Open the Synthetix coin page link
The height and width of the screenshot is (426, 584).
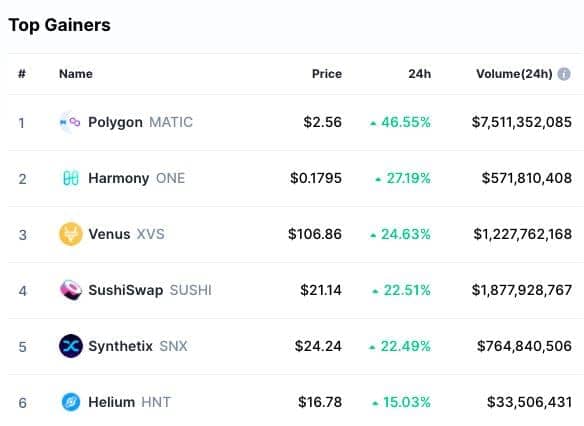[x=120, y=346]
